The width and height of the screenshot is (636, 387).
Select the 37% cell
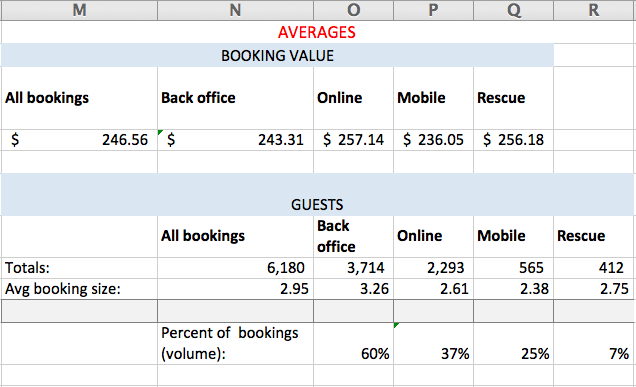click(x=433, y=344)
